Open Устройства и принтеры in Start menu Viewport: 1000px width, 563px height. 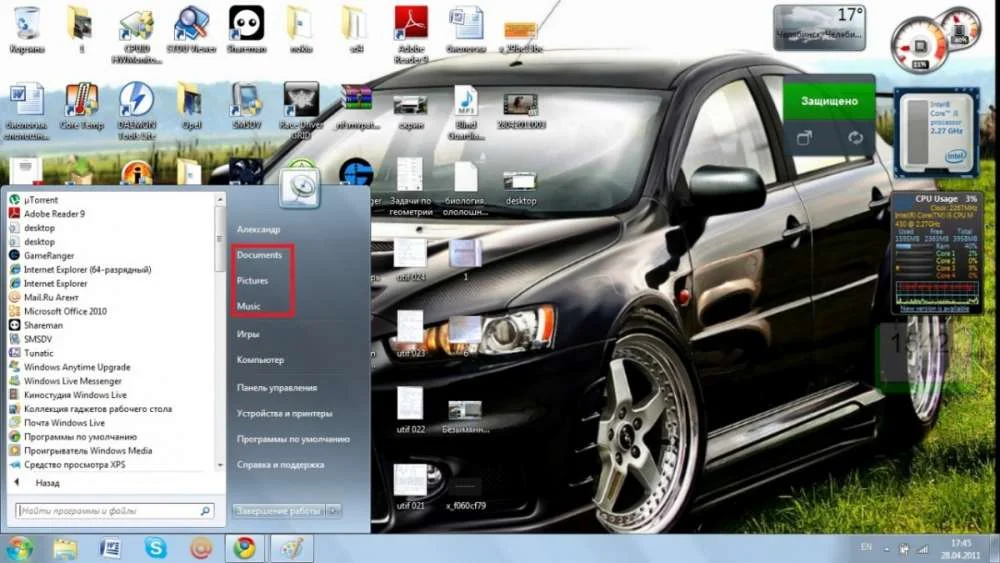coord(284,413)
